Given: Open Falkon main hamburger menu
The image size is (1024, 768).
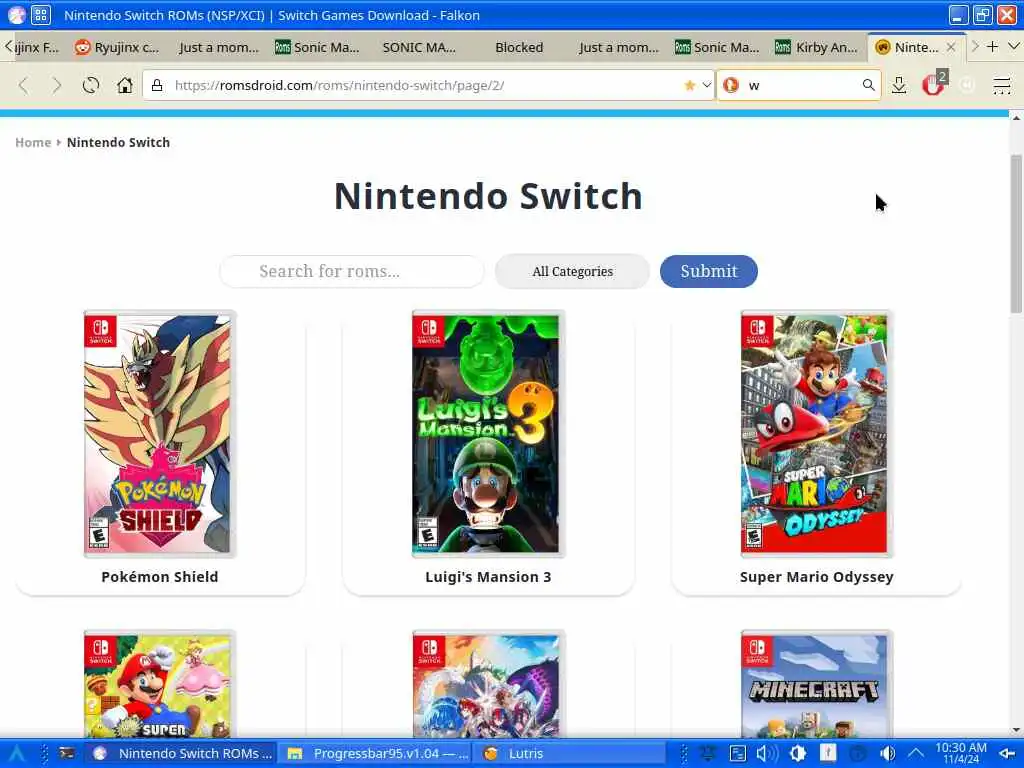Looking at the screenshot, I should 1002,86.
